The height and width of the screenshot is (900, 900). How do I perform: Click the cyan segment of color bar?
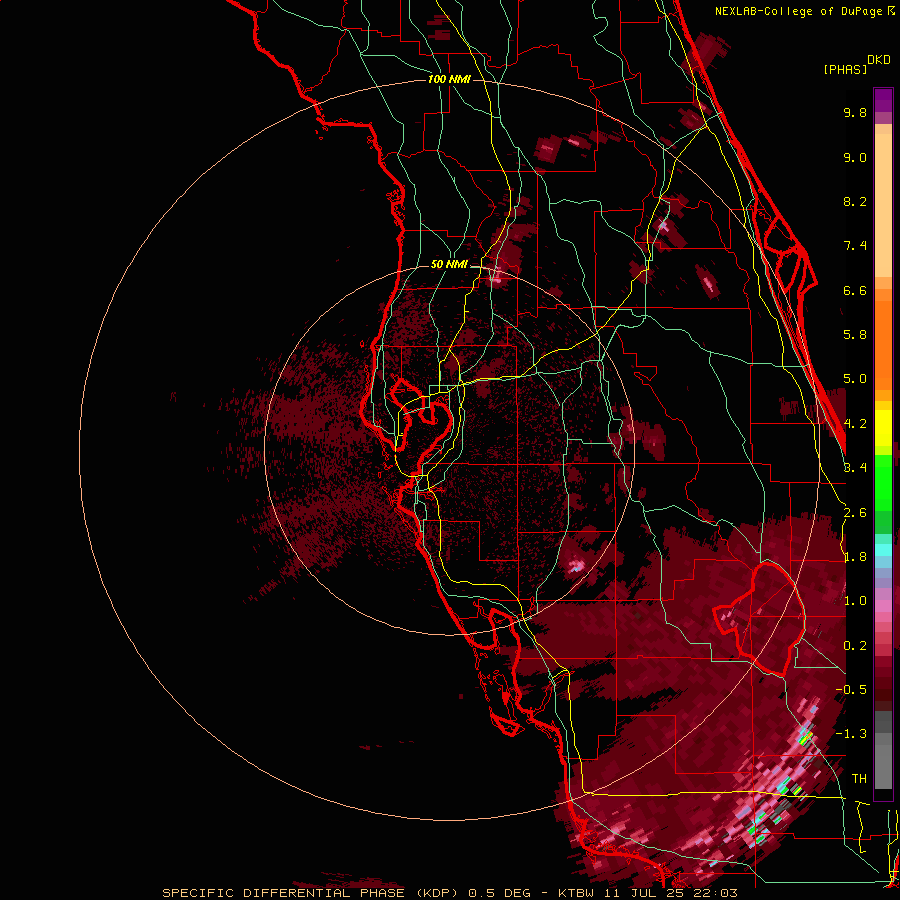(x=883, y=550)
